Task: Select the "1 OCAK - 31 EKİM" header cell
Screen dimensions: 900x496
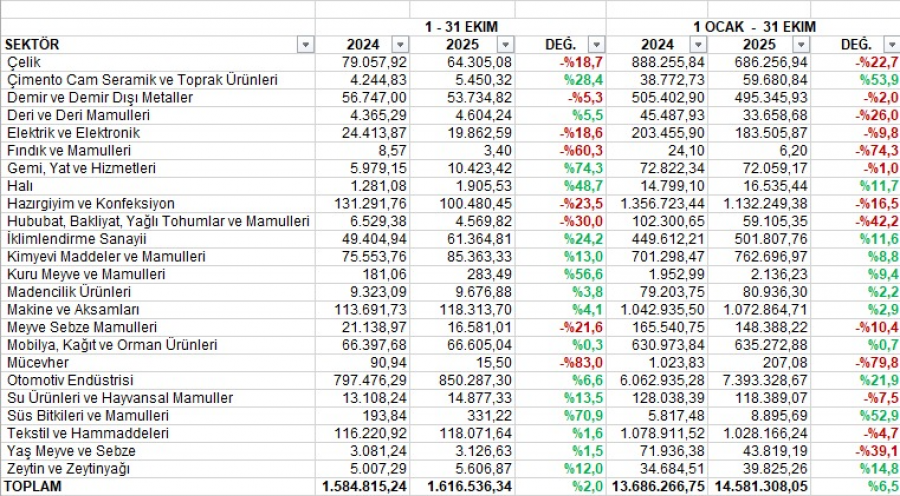Action: [755, 26]
